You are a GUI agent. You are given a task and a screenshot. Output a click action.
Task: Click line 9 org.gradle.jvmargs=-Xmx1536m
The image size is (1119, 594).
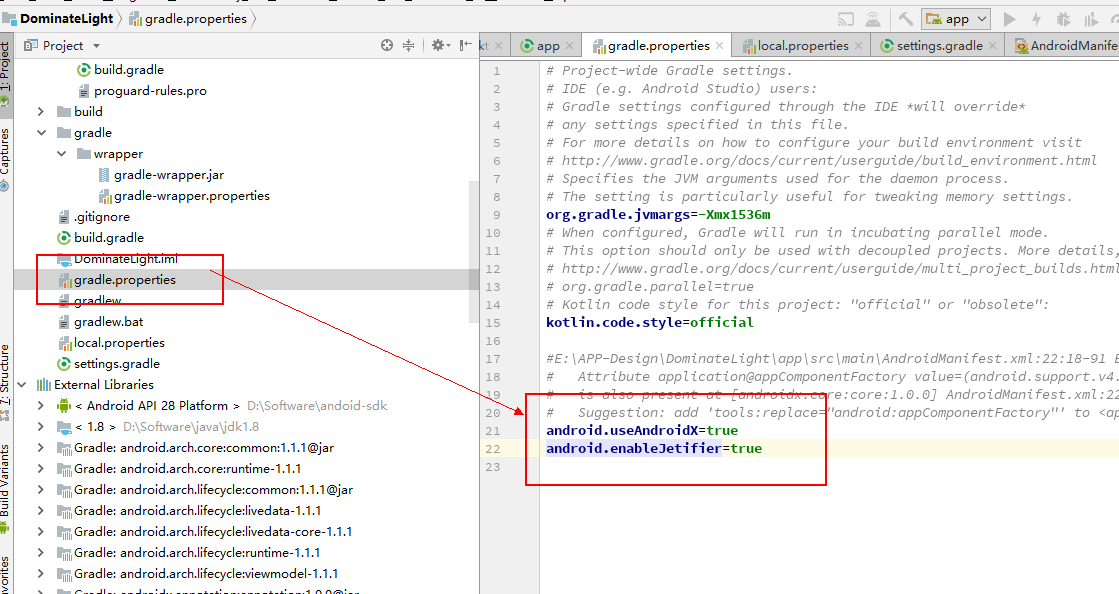pyautogui.click(x=658, y=215)
